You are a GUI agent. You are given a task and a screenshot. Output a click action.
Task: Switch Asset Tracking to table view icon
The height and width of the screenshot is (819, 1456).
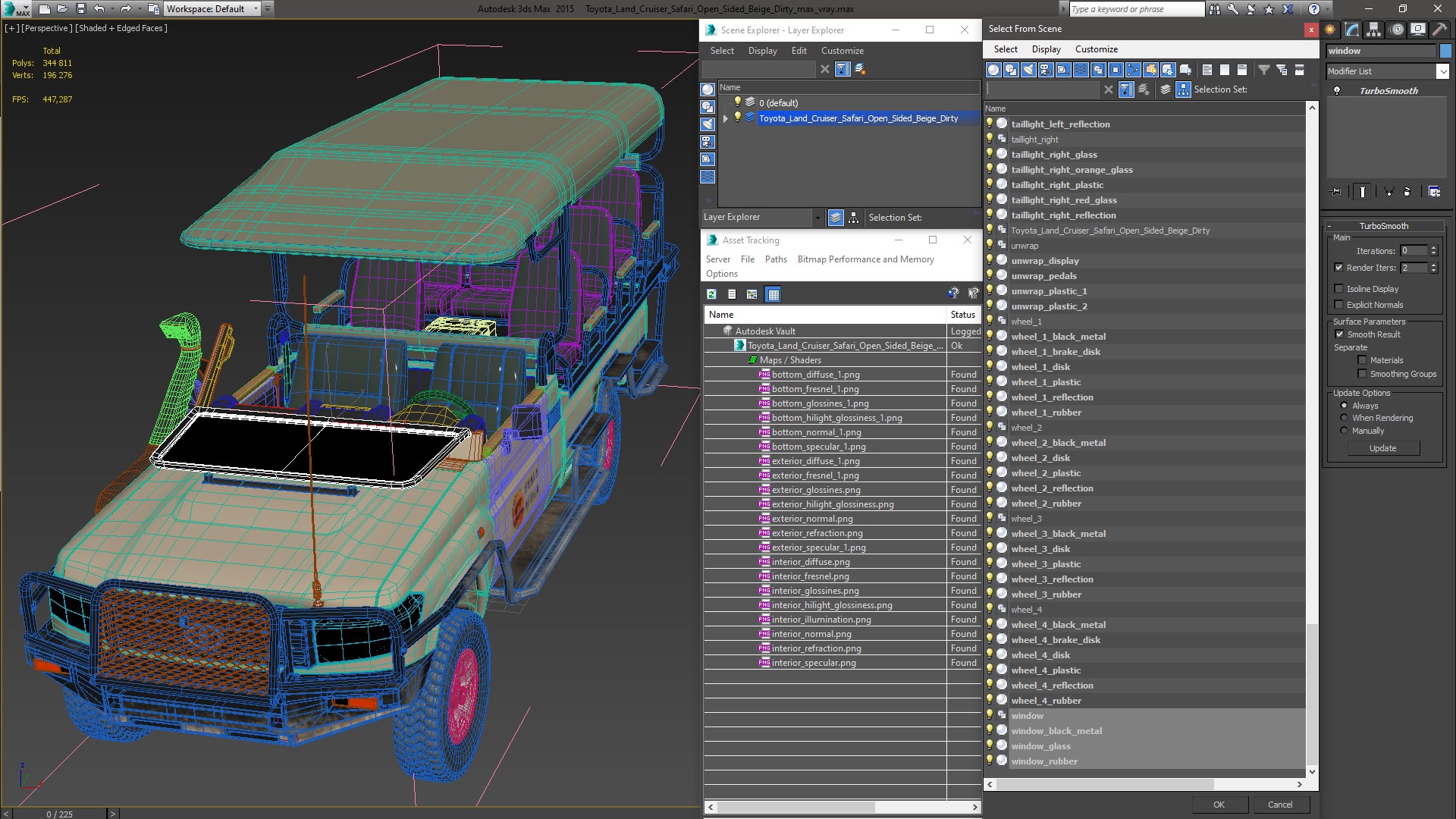tap(773, 294)
